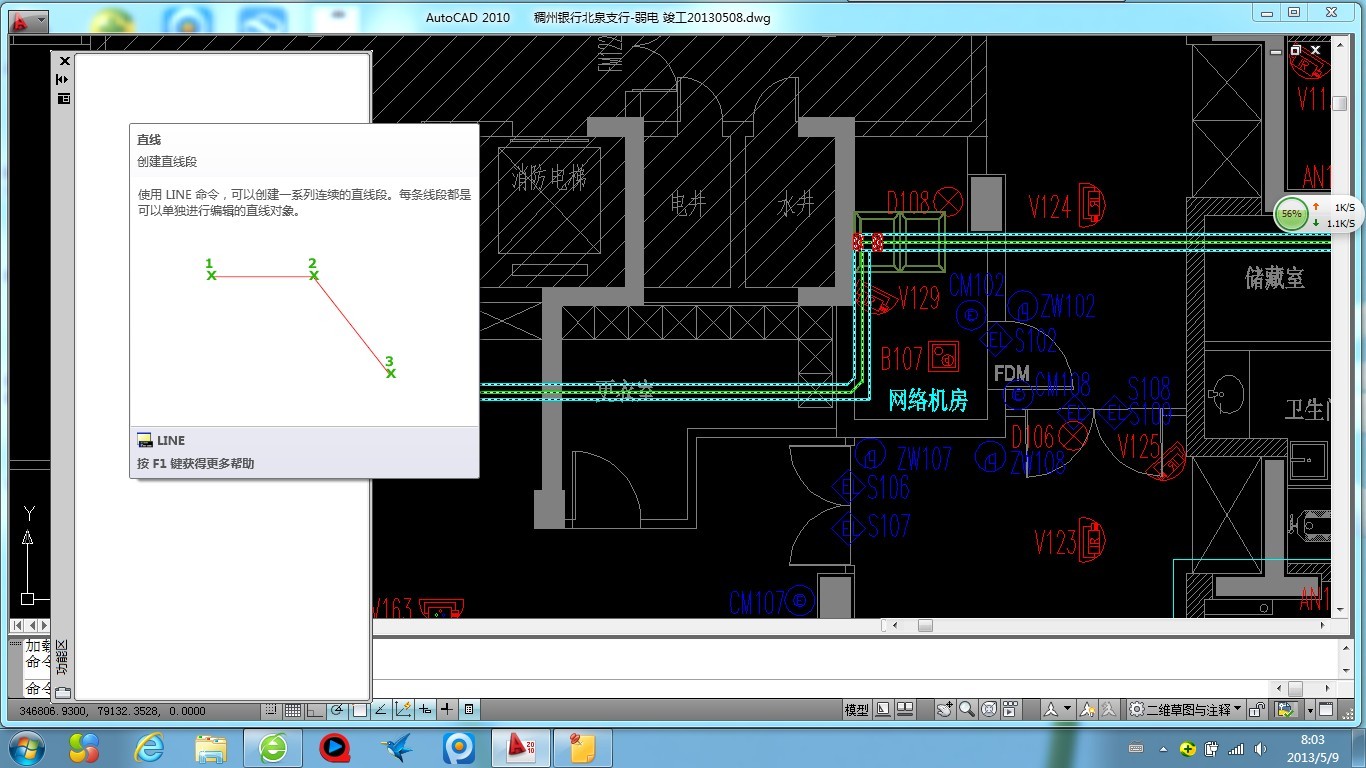This screenshot has width=1366, height=768.
Task: Click the annotation scale icon
Action: (1051, 710)
